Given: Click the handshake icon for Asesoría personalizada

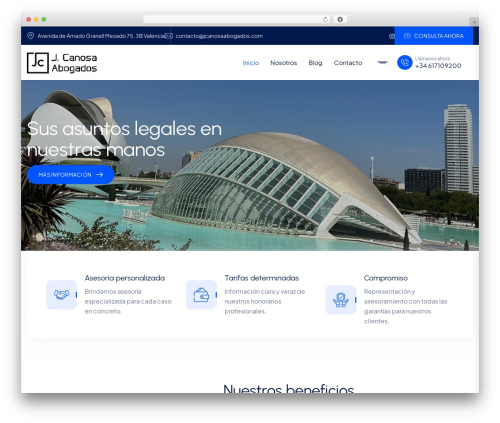Looking at the screenshot, I should 61,295.
